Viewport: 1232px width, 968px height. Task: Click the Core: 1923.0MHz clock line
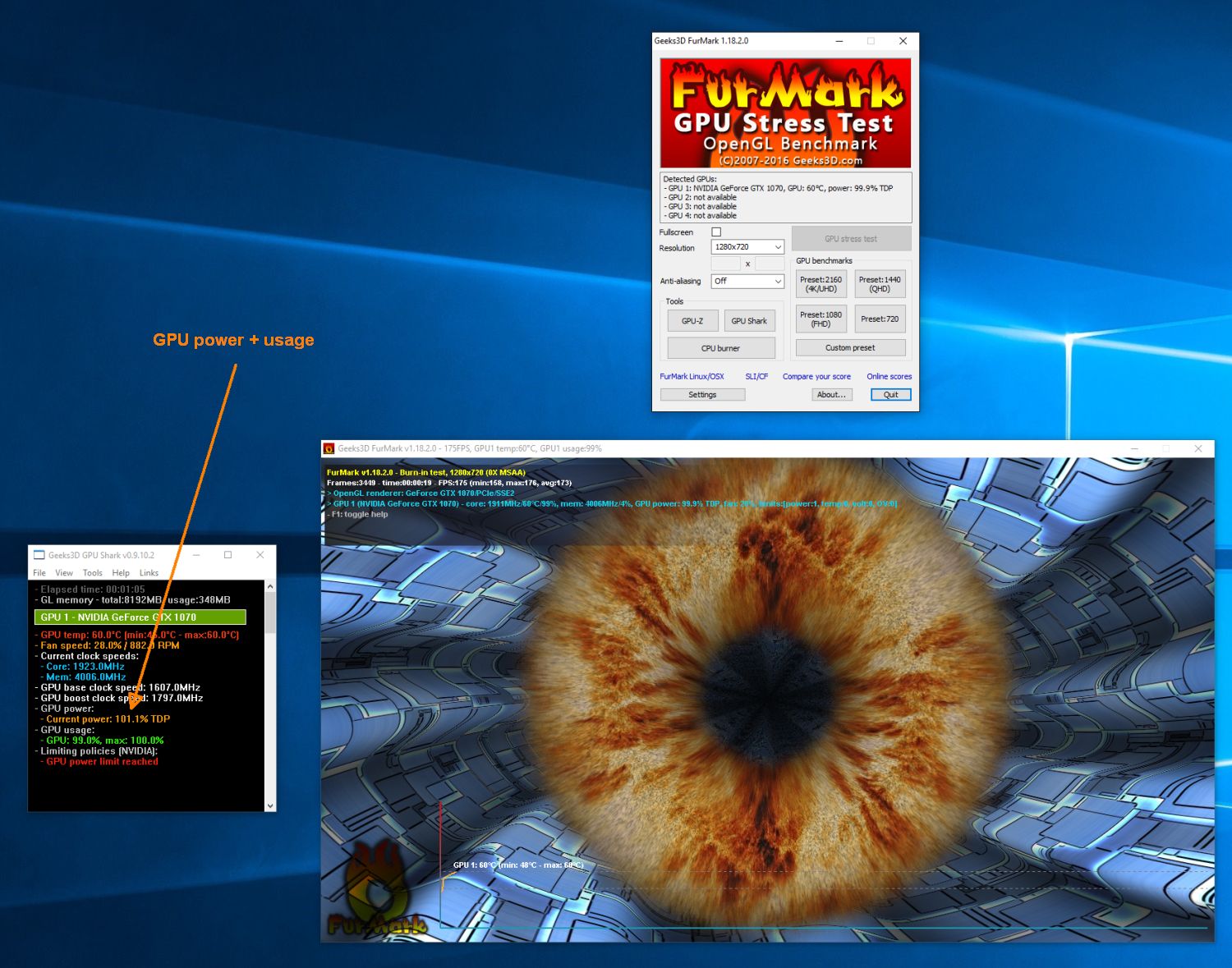tap(85, 667)
